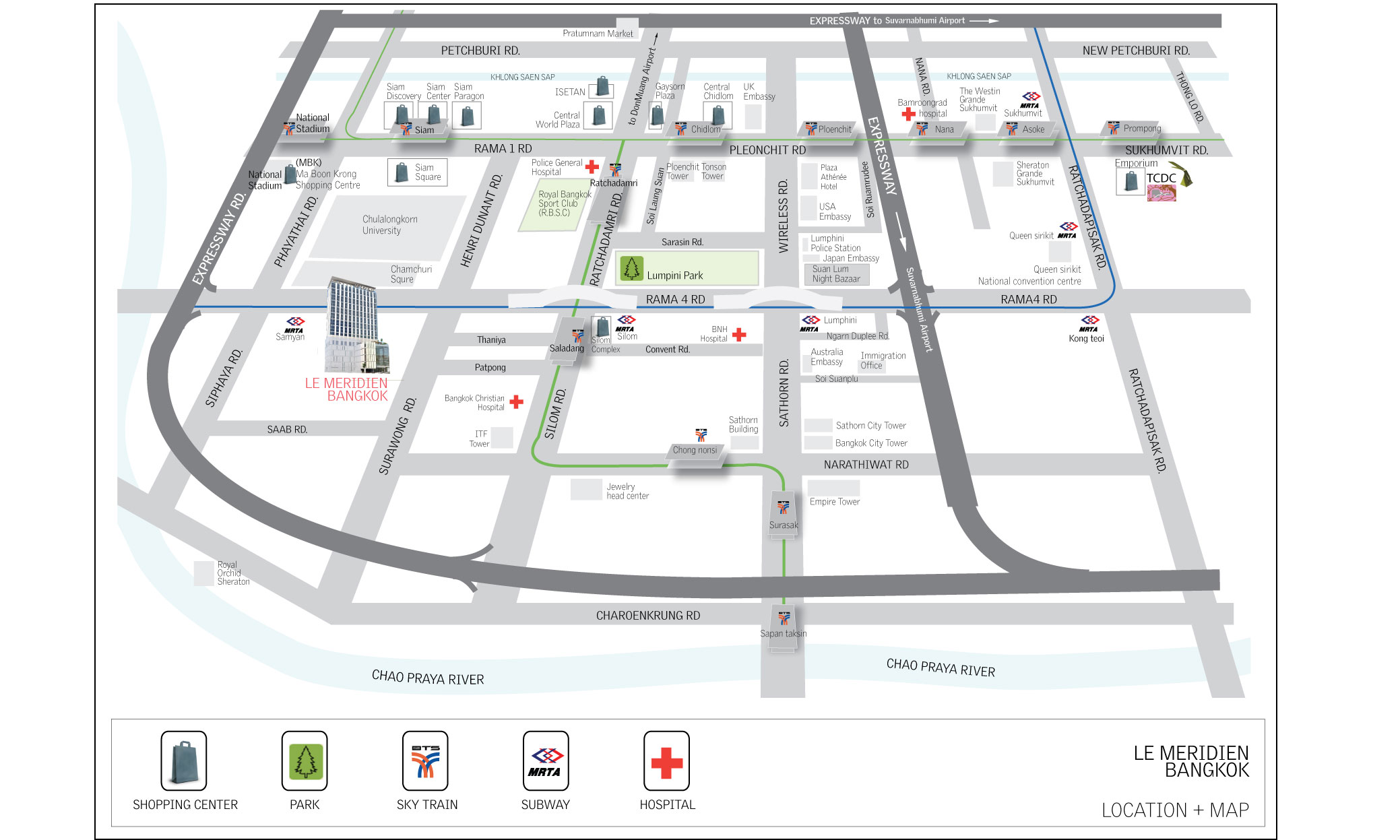Click the Nana BTS station icon
The height and width of the screenshot is (840, 1400).
[x=922, y=129]
